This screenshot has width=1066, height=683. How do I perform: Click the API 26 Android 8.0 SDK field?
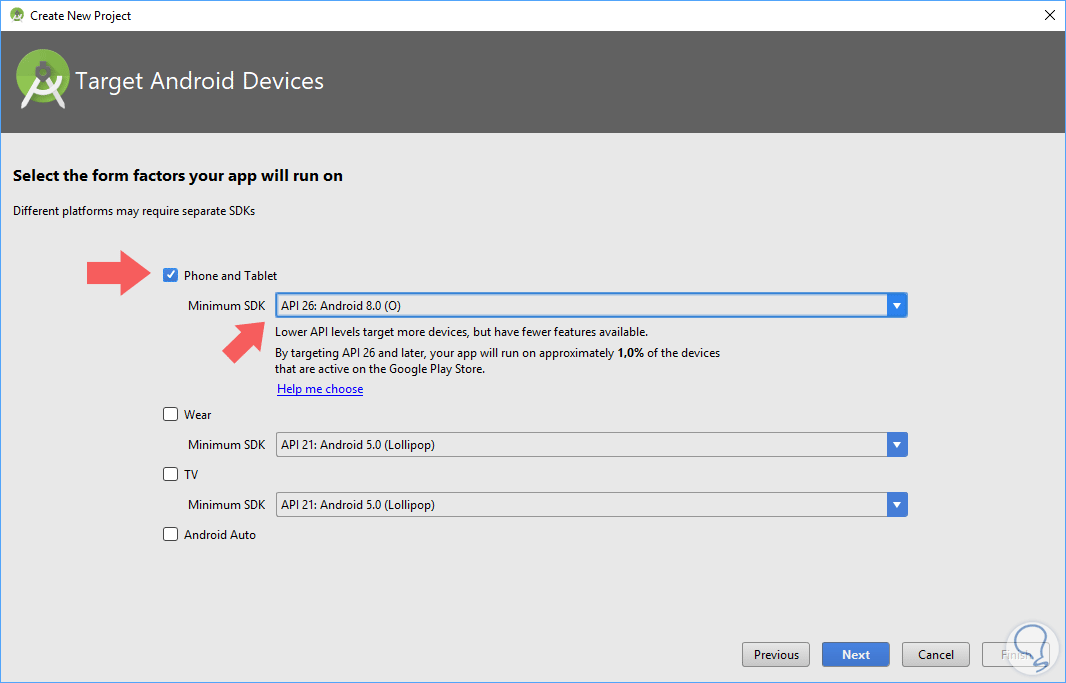[580, 306]
